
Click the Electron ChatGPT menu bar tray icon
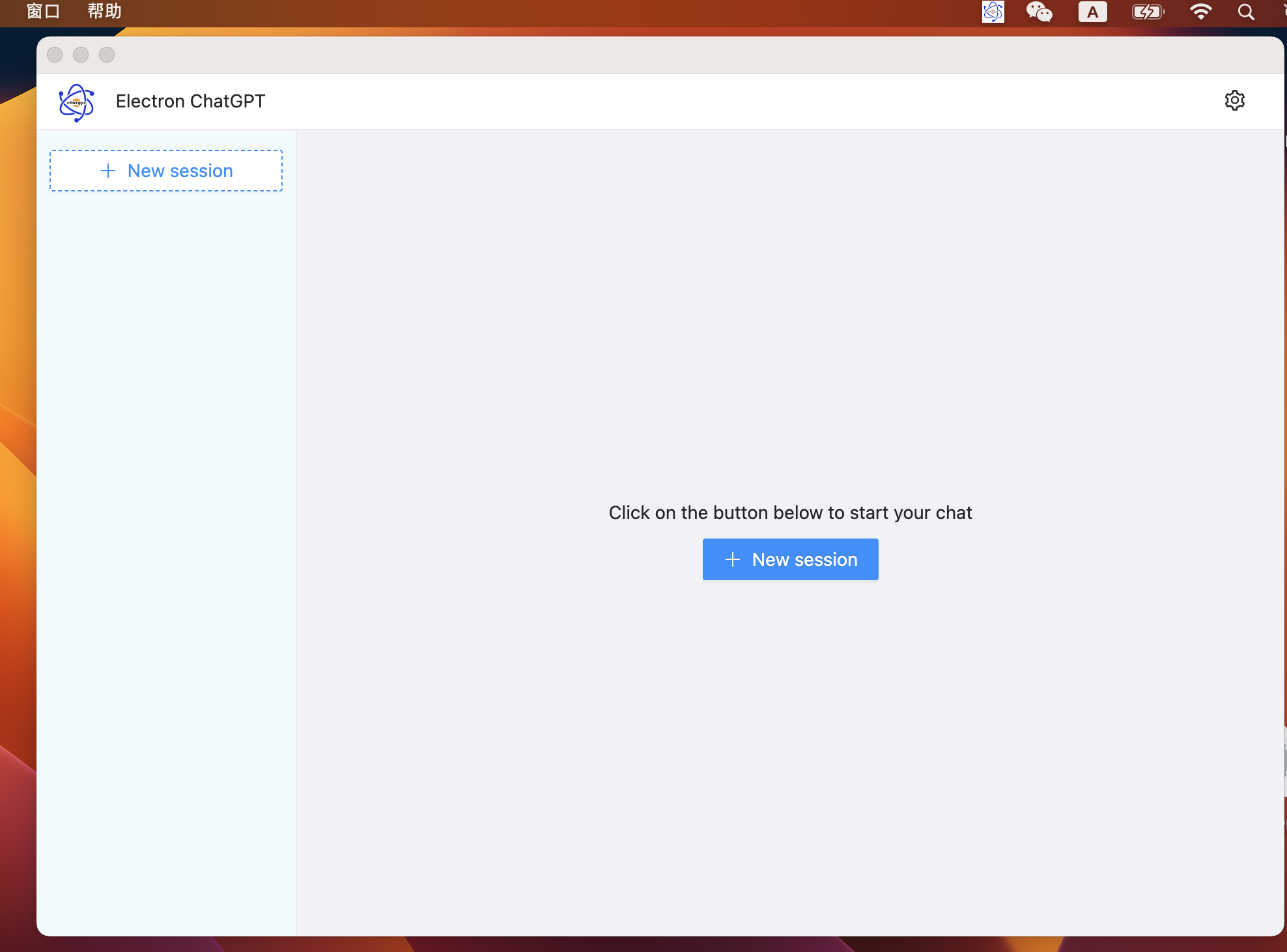click(x=993, y=12)
